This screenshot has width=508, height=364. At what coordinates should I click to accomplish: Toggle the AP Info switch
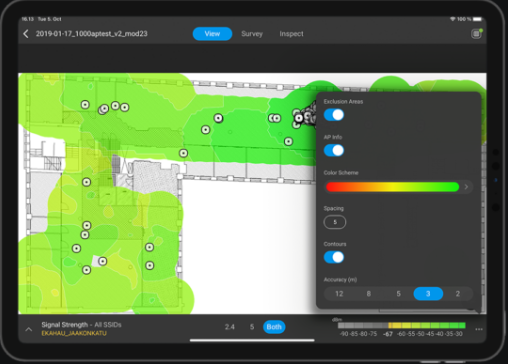[334, 150]
